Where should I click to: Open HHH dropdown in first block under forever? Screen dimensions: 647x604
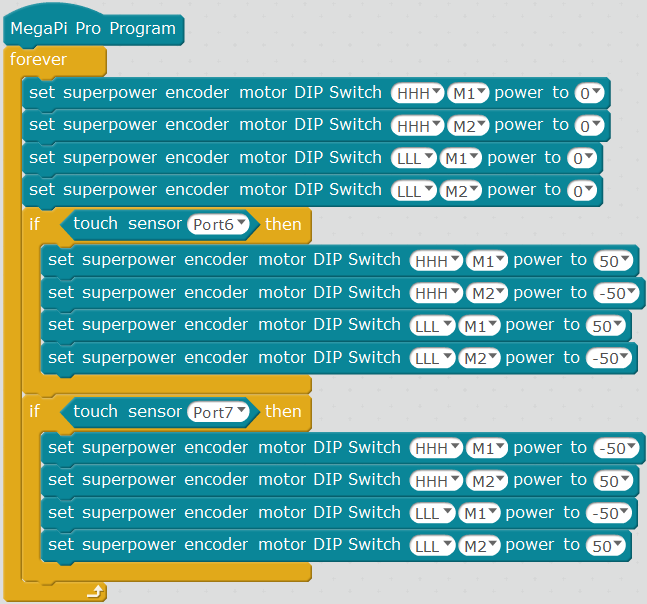[x=416, y=94]
